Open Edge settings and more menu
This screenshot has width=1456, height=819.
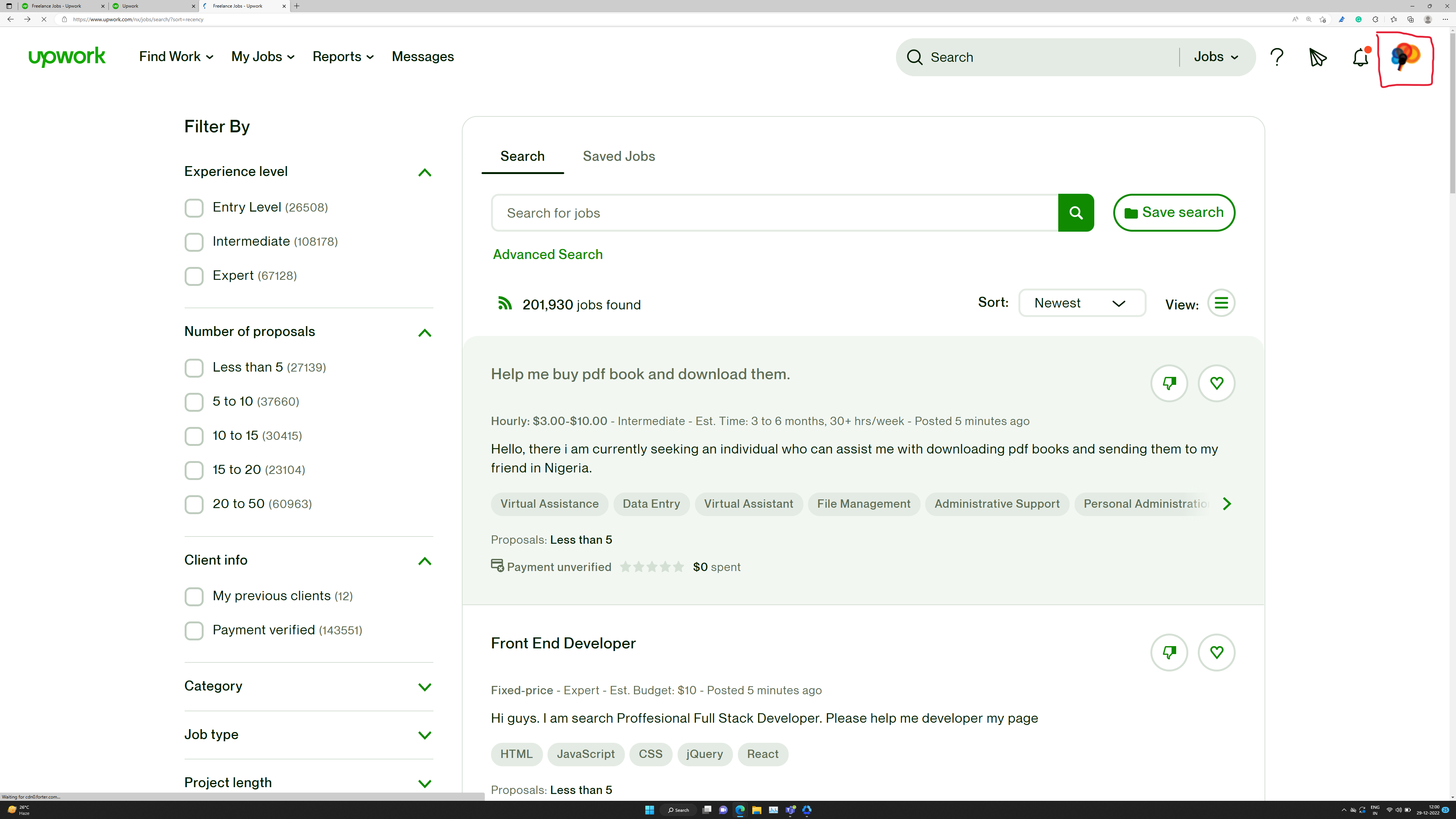[1445, 19]
